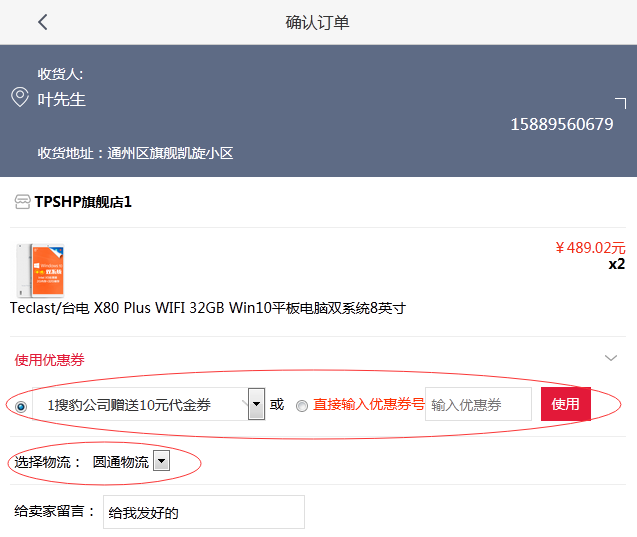Screen dimensions: 637x537
Task: Click the store icon beside TPSHP旗舰店1
Action: [22, 202]
